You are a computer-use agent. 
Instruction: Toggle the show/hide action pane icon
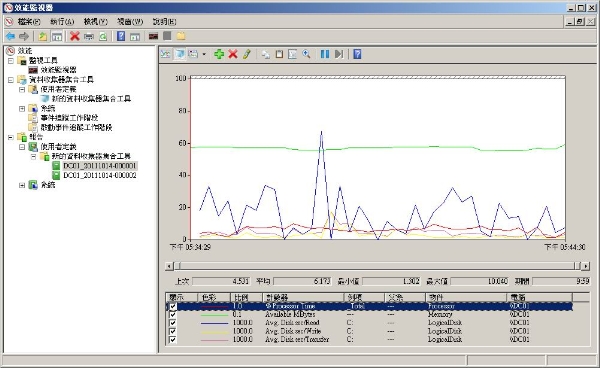pyautogui.click(x=135, y=36)
